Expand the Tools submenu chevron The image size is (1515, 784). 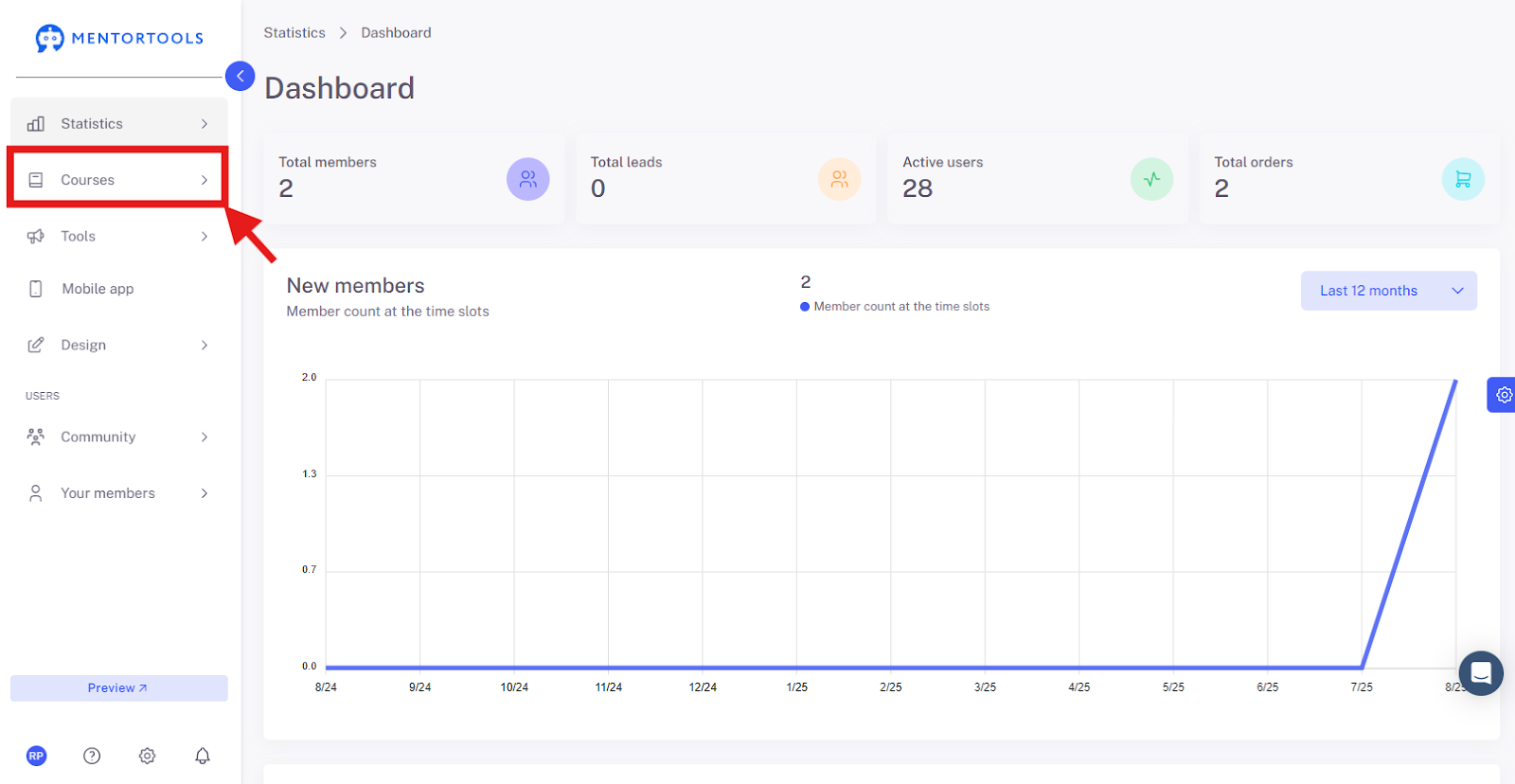[205, 237]
